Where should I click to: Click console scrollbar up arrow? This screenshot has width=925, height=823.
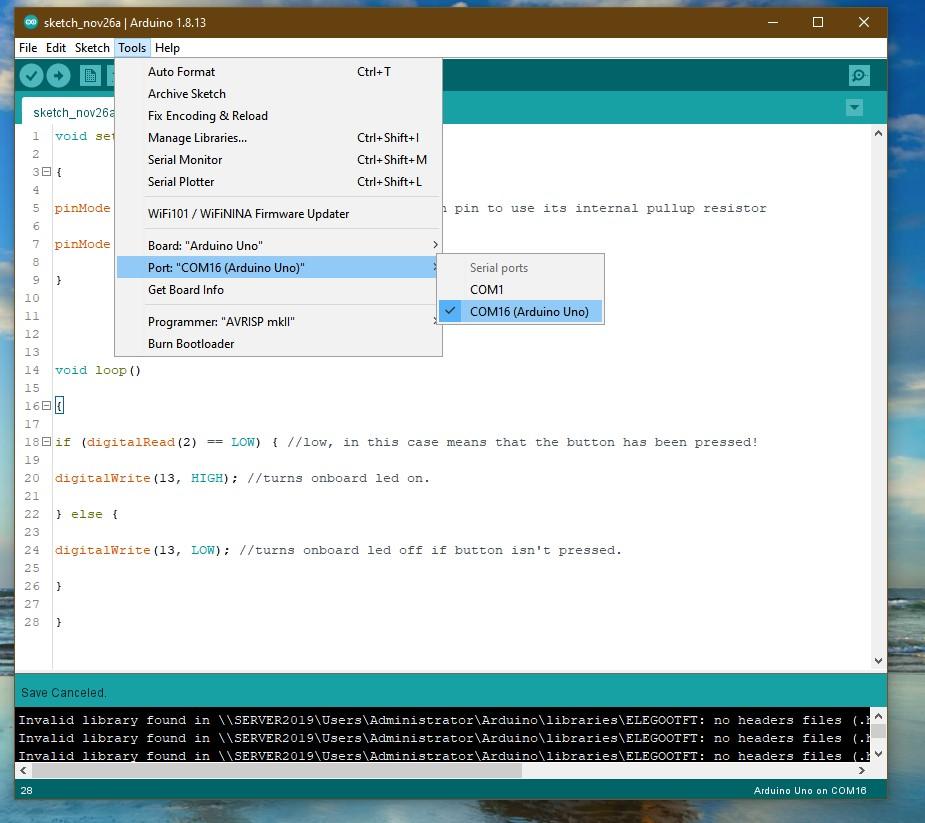[878, 716]
